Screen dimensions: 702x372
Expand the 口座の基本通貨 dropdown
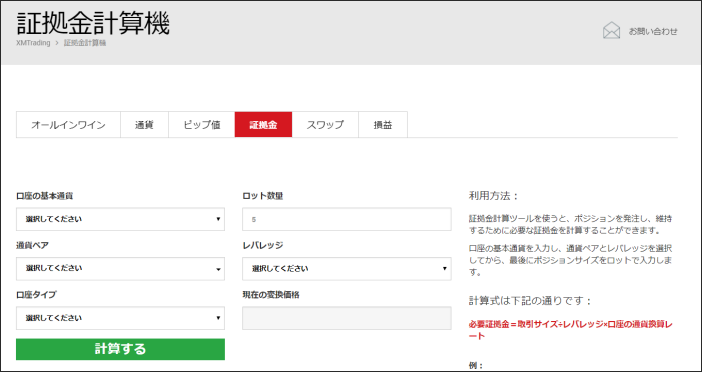pyautogui.click(x=120, y=219)
